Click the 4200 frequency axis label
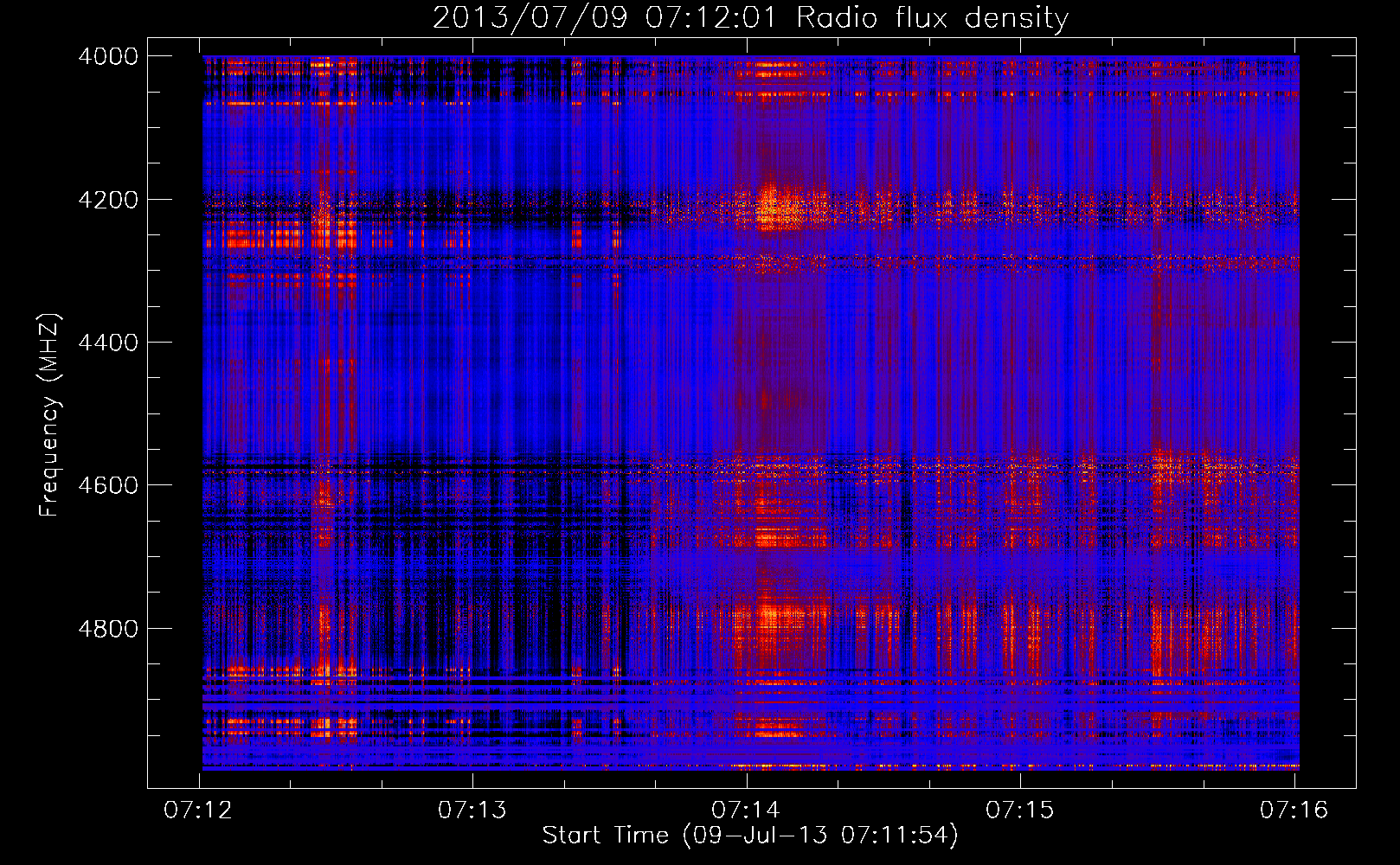The width and height of the screenshot is (1400, 865). point(108,200)
